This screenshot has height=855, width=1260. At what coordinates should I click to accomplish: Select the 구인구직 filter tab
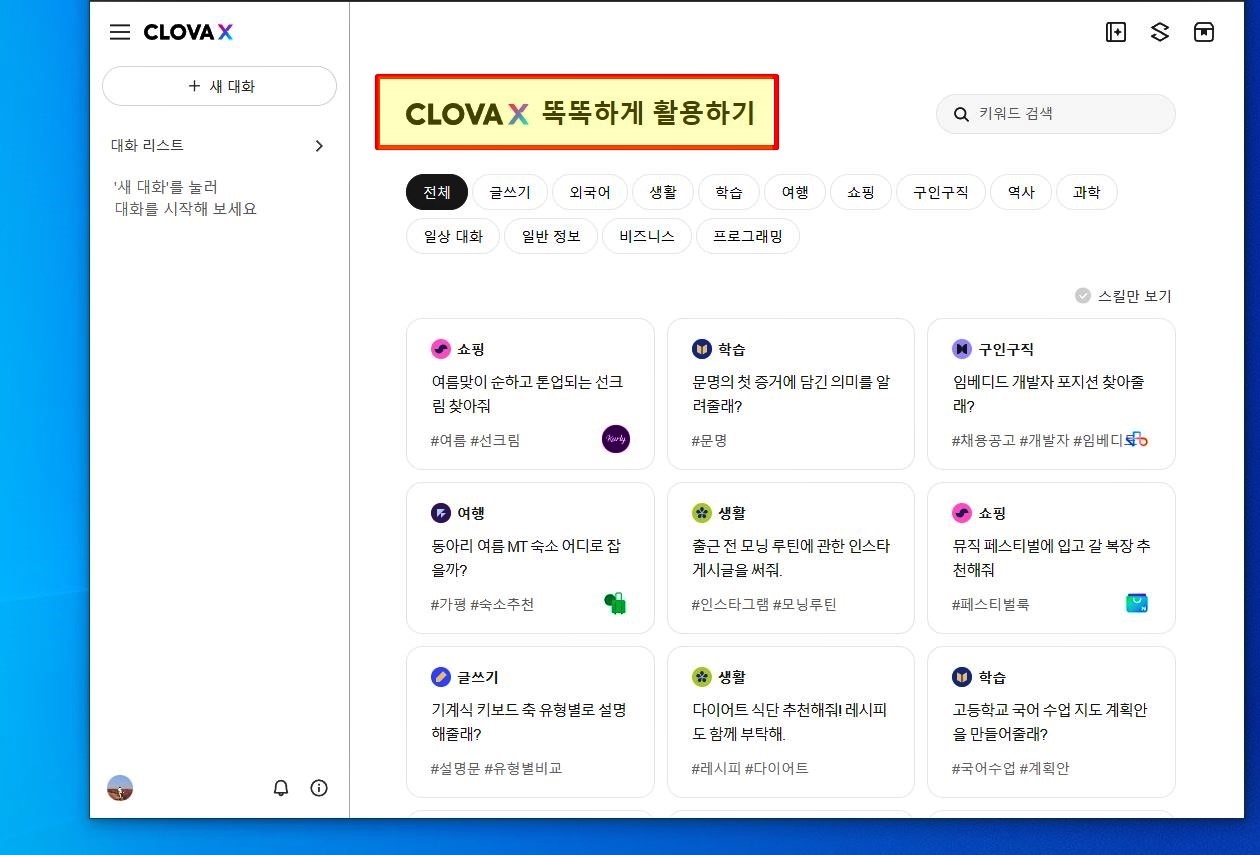coord(941,192)
